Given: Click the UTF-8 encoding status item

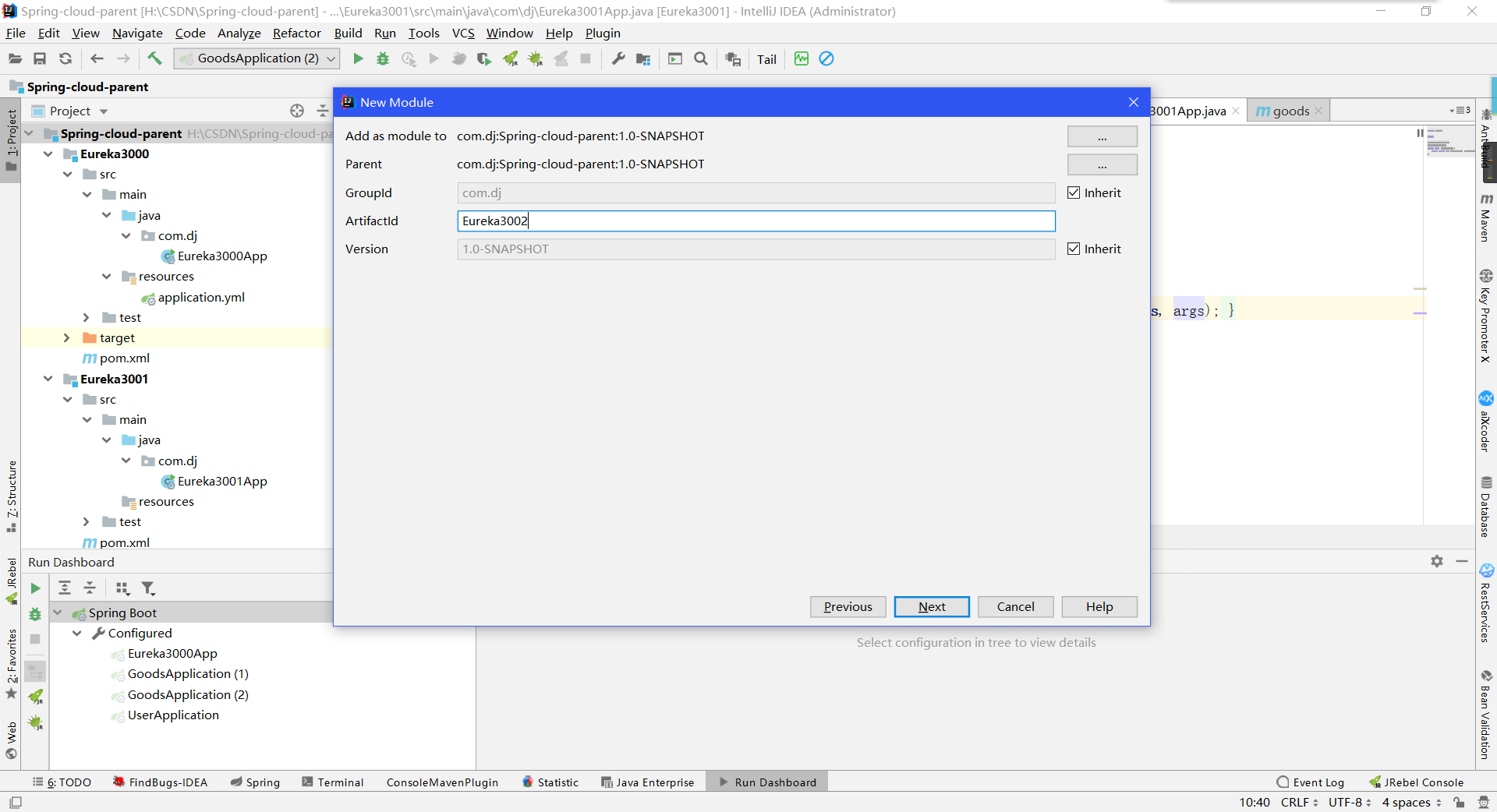Looking at the screenshot, I should pos(1350,802).
